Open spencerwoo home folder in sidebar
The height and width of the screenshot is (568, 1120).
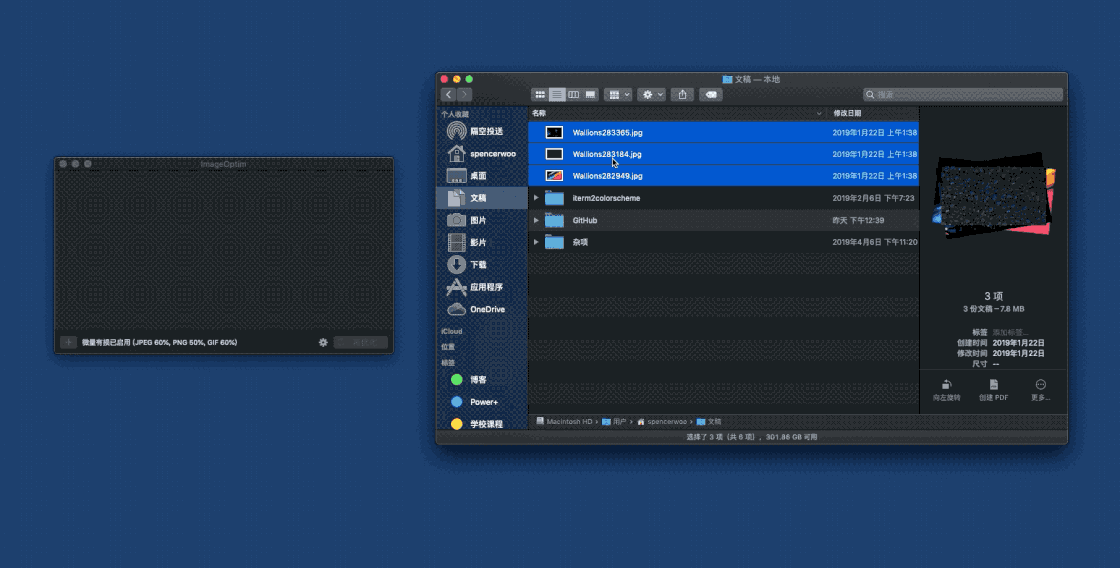(481, 154)
